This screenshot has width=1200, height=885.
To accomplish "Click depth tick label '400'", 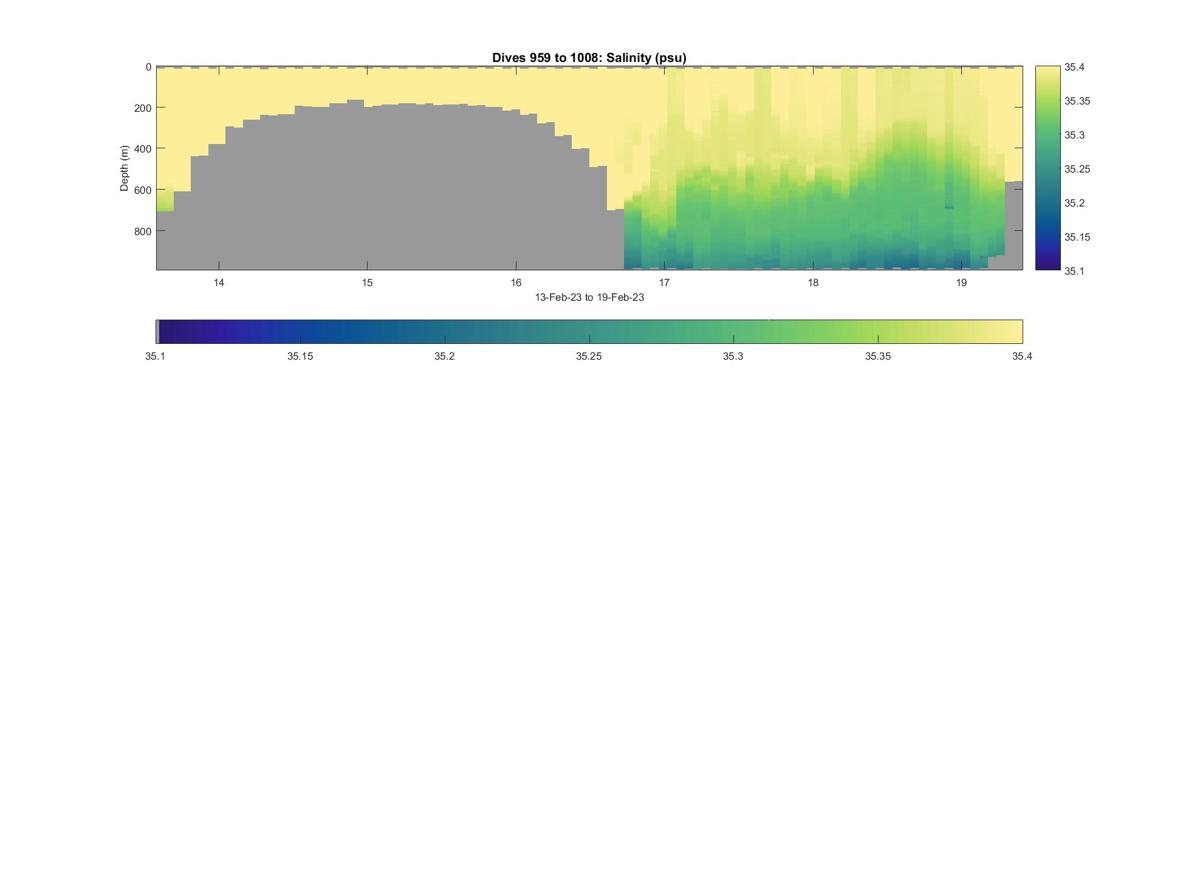I will click(x=142, y=149).
